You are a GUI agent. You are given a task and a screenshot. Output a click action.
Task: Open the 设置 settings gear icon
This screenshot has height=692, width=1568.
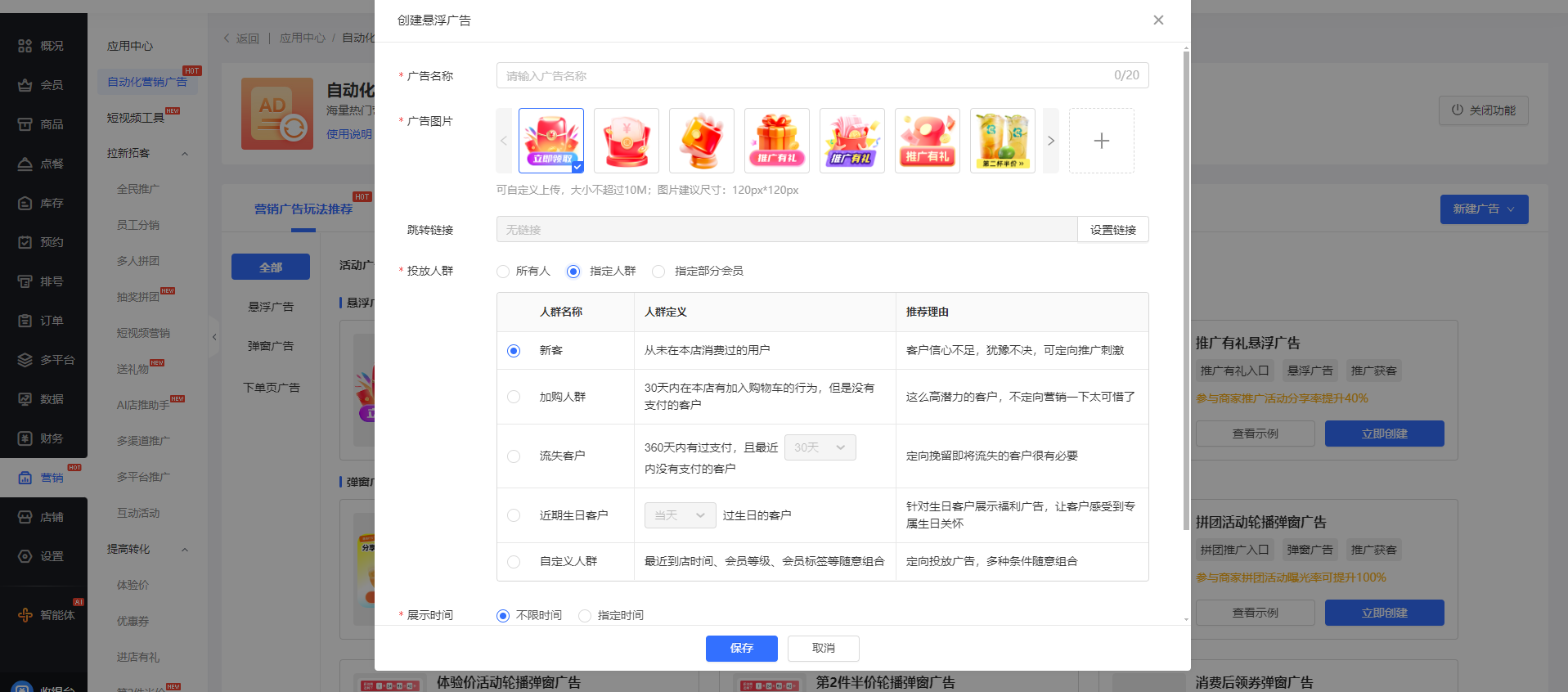[x=25, y=556]
